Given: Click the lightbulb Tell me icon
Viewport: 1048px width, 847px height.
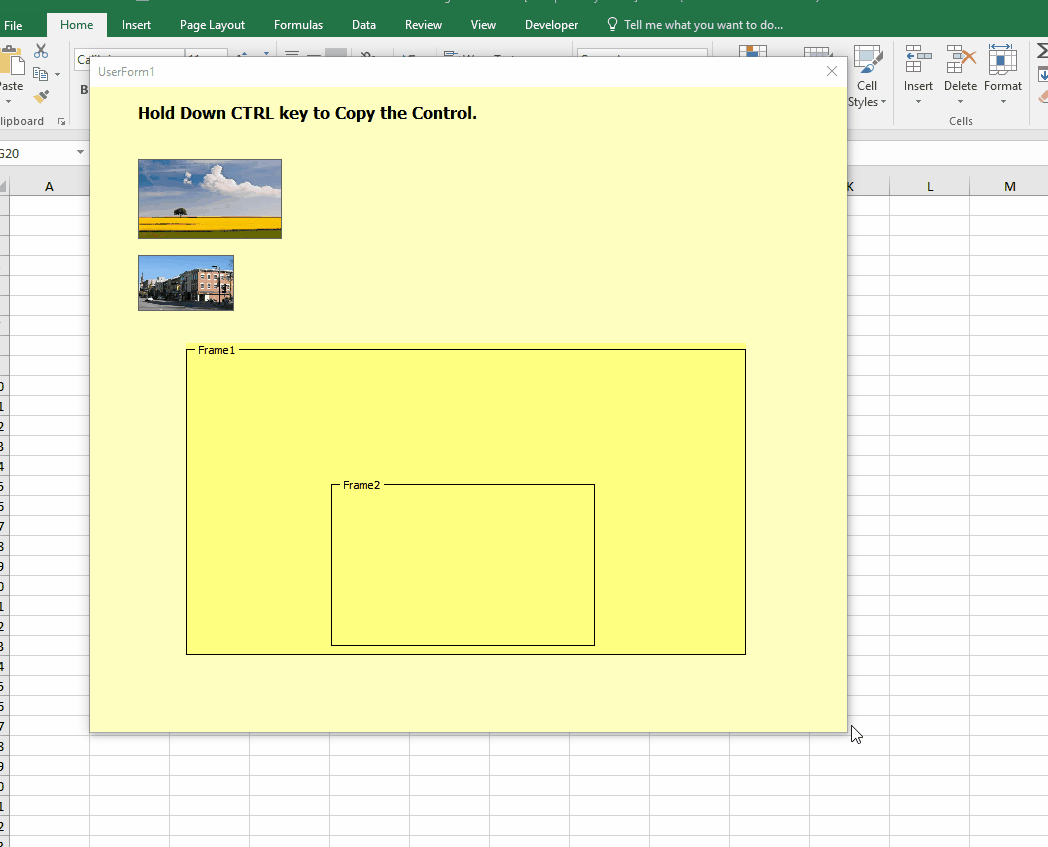Looking at the screenshot, I should 612,25.
